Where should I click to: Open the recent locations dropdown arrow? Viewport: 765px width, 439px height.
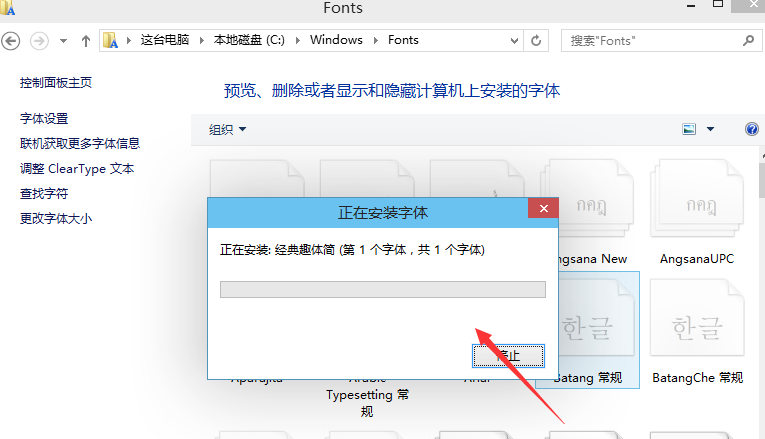[64, 41]
